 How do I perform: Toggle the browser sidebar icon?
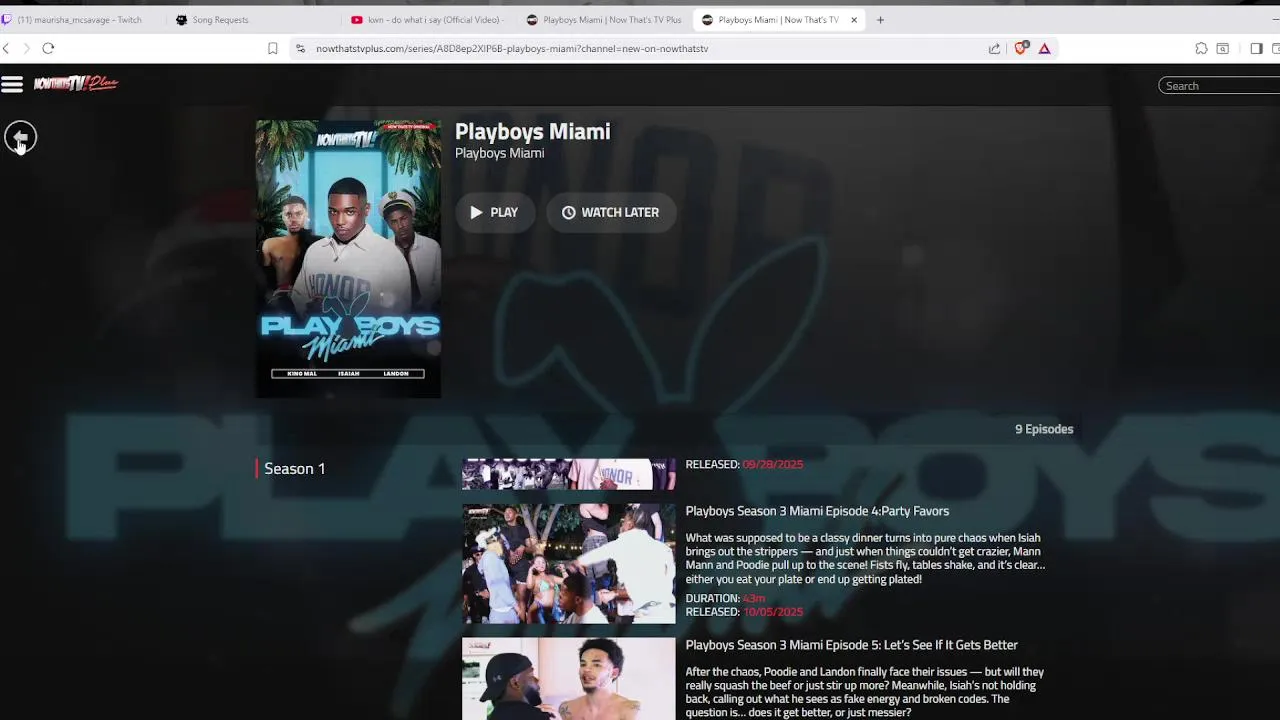coord(1256,48)
